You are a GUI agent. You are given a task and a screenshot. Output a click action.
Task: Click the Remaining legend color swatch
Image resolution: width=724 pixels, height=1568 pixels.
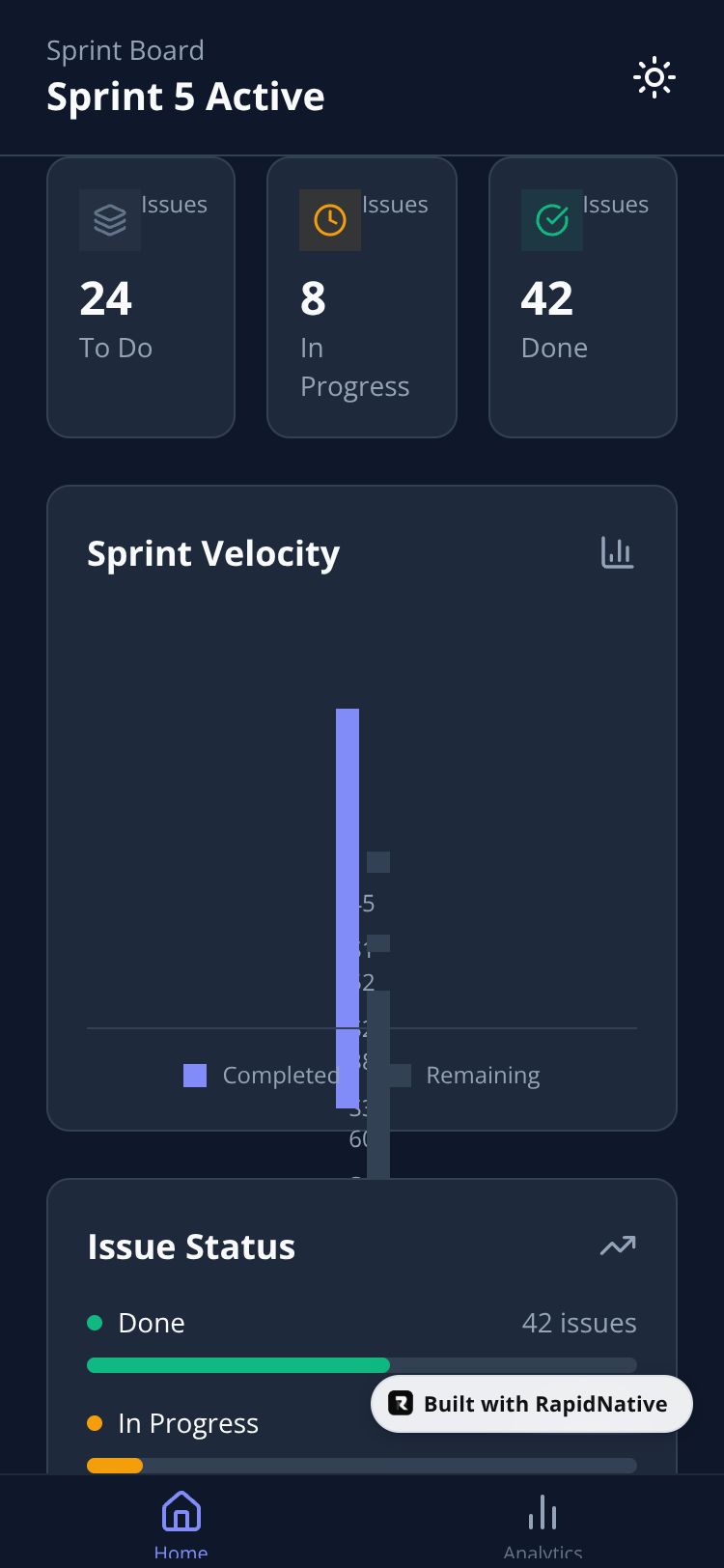click(x=401, y=1075)
